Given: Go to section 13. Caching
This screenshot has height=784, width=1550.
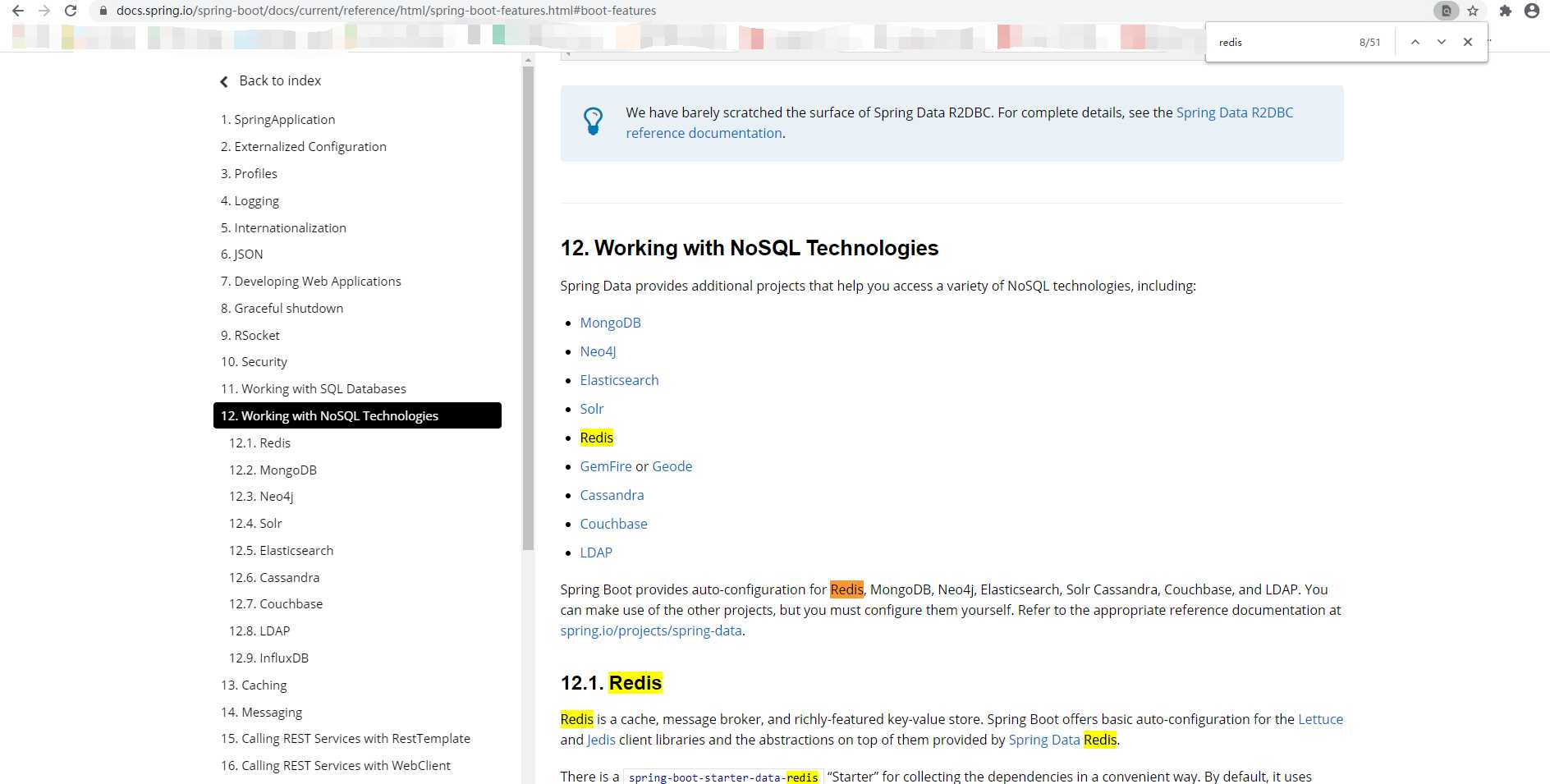Looking at the screenshot, I should (x=254, y=685).
